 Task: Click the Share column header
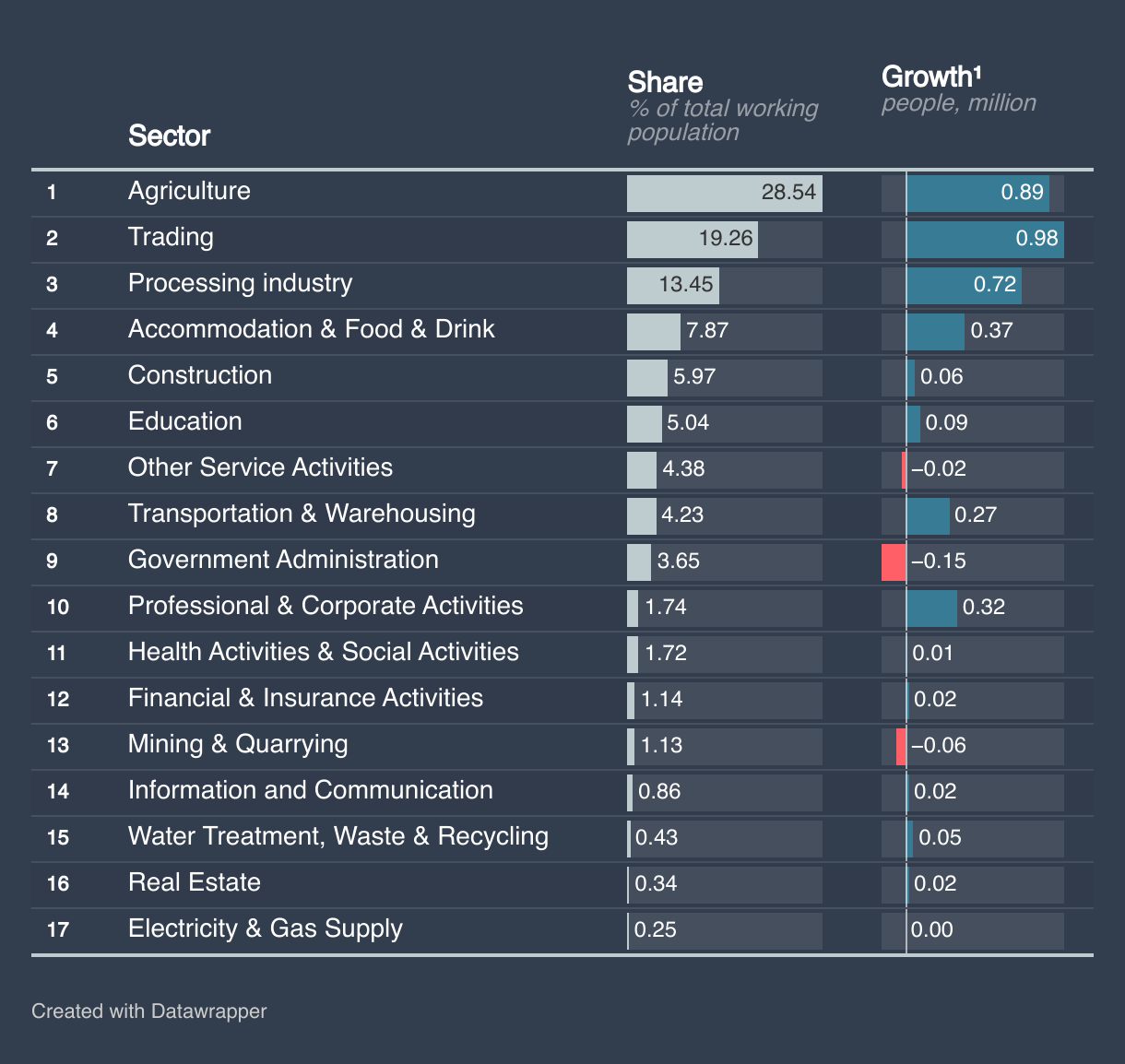[665, 82]
